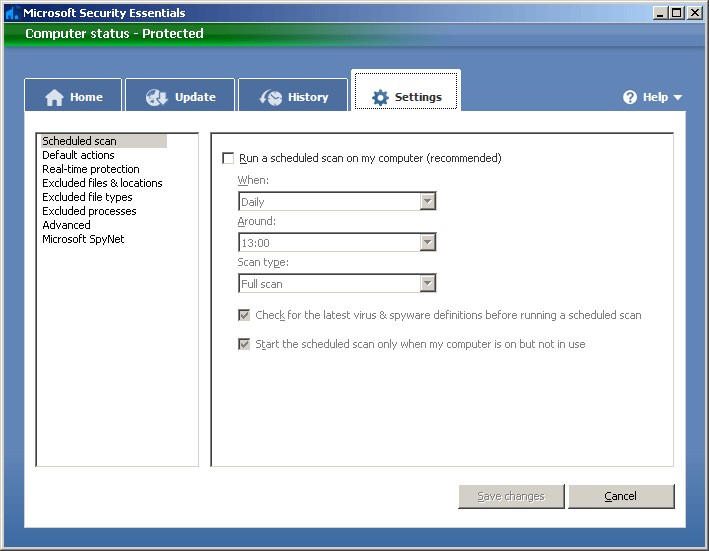Viewport: 709px width, 551px height.
Task: Switch to the Update tab
Action: coord(180,95)
